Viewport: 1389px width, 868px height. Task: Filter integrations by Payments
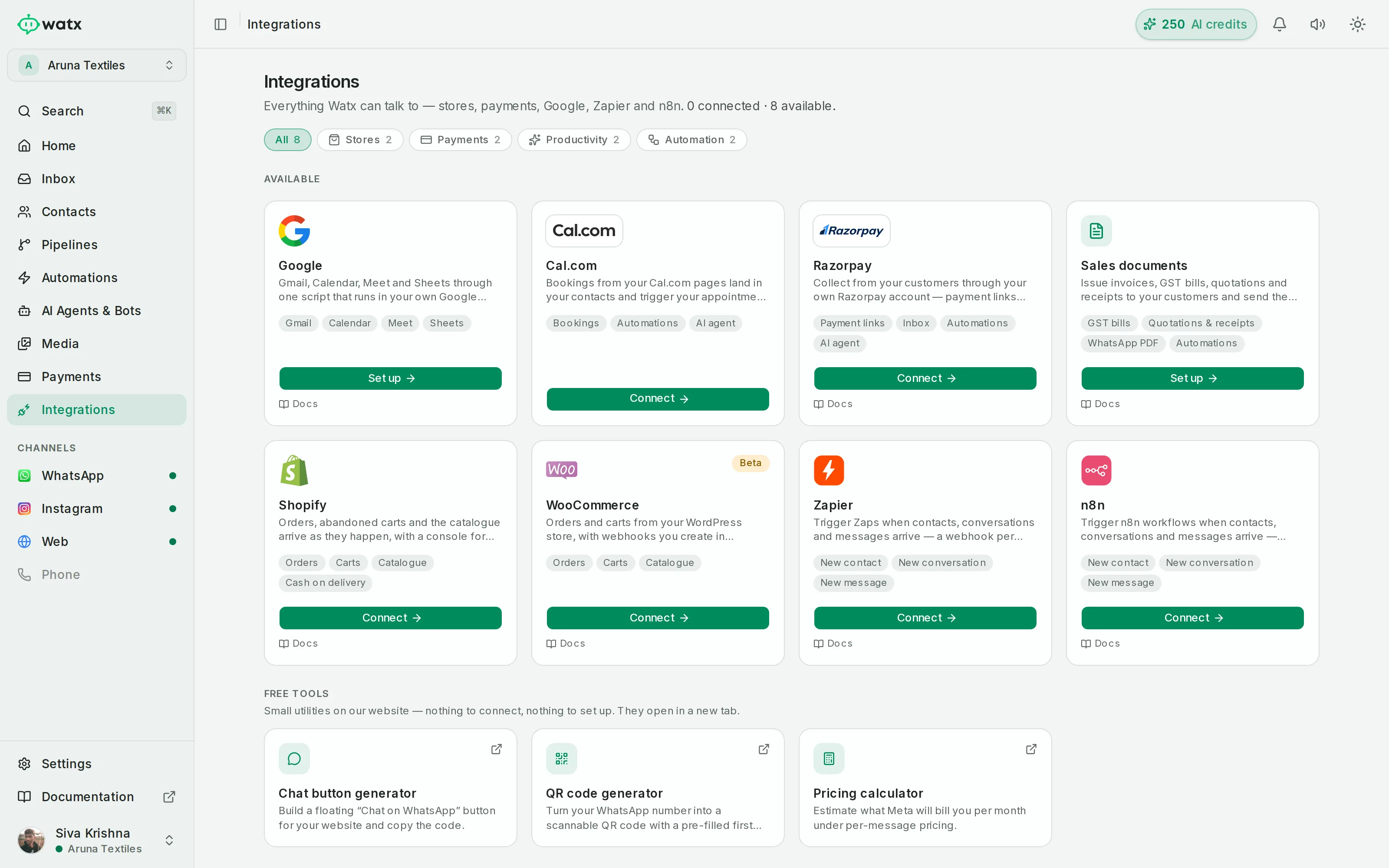(460, 140)
